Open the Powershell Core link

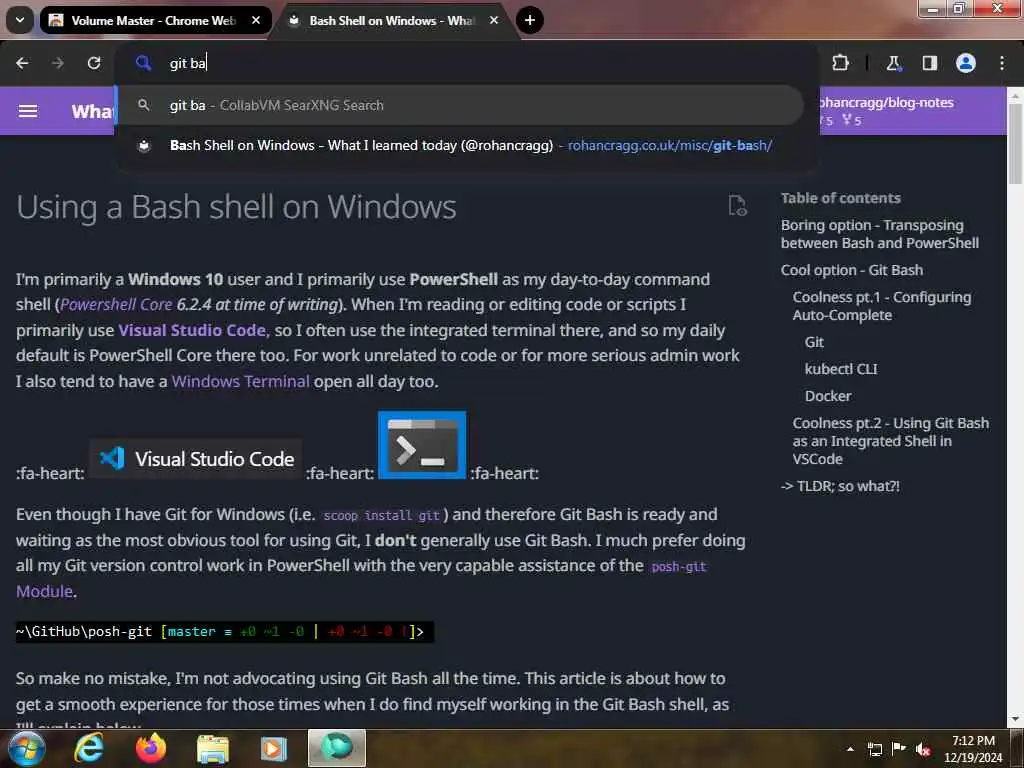point(116,304)
